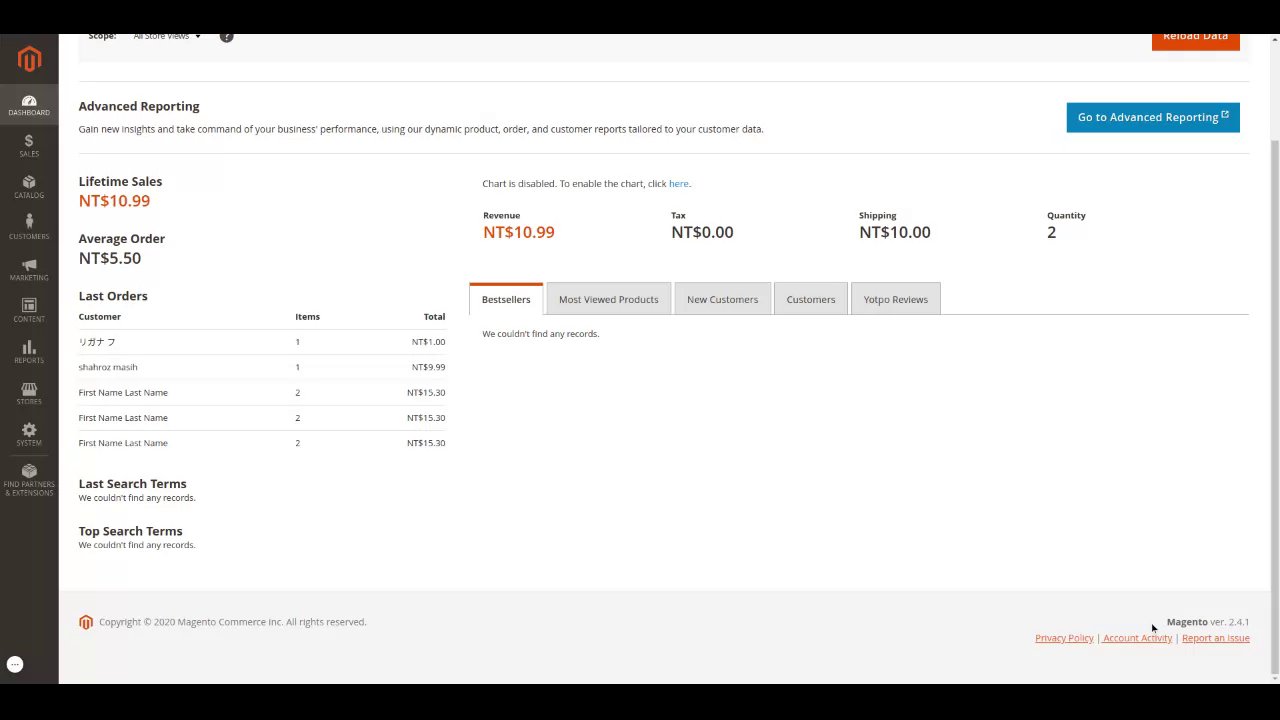The height and width of the screenshot is (720, 1280).
Task: Open System settings in the sidebar
Action: [x=29, y=435]
